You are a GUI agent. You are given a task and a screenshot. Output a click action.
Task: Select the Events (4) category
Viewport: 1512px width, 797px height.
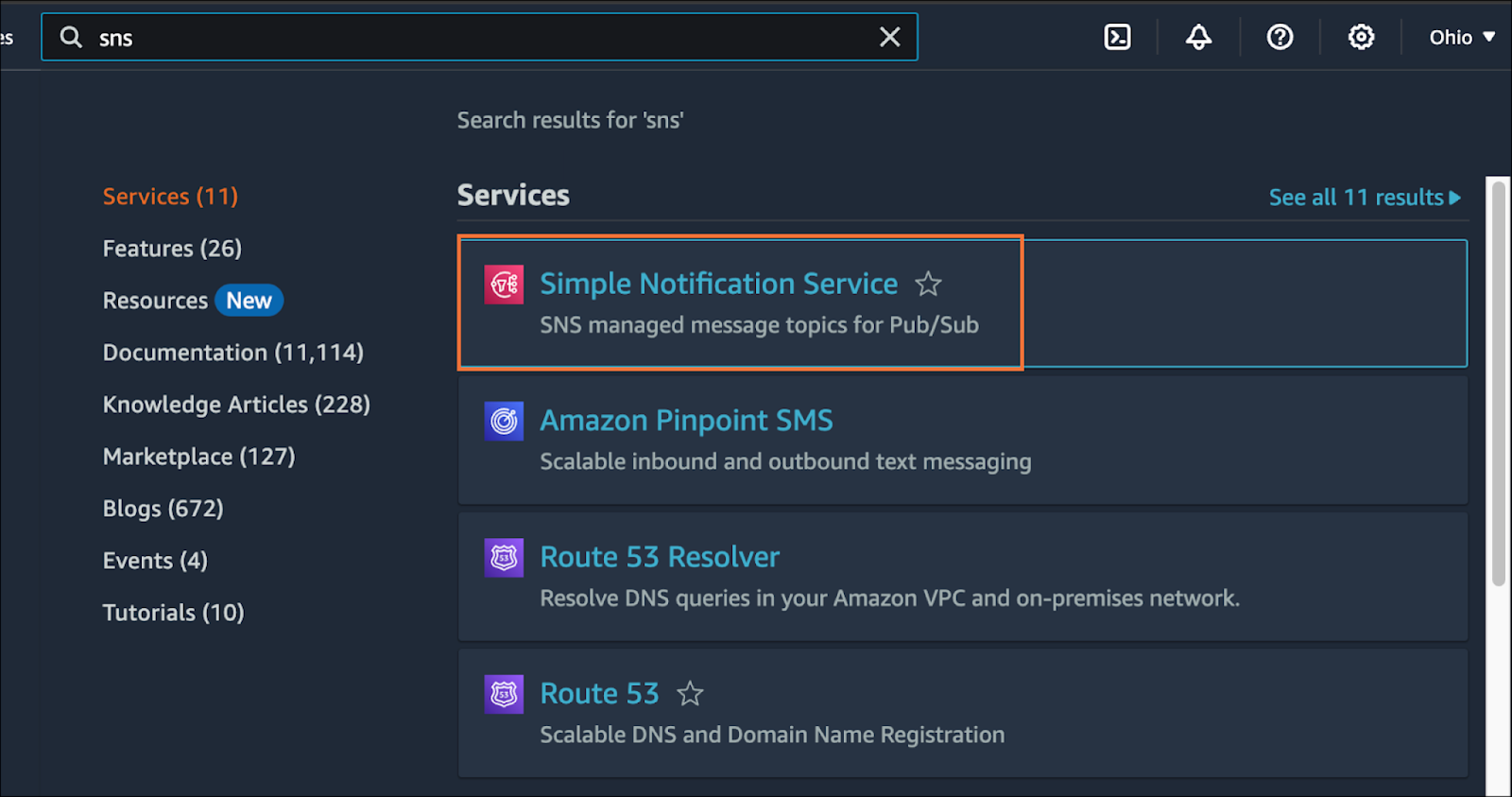tap(155, 561)
